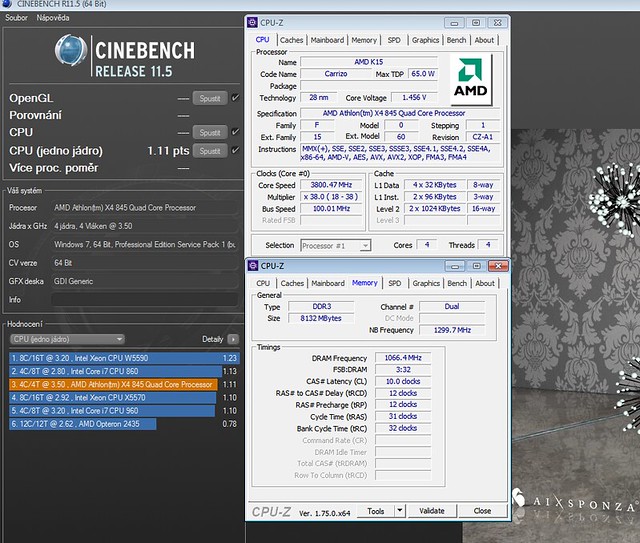Click the Core Speed value 3800.47 MHz
This screenshot has height=543, width=640.
click(x=331, y=185)
